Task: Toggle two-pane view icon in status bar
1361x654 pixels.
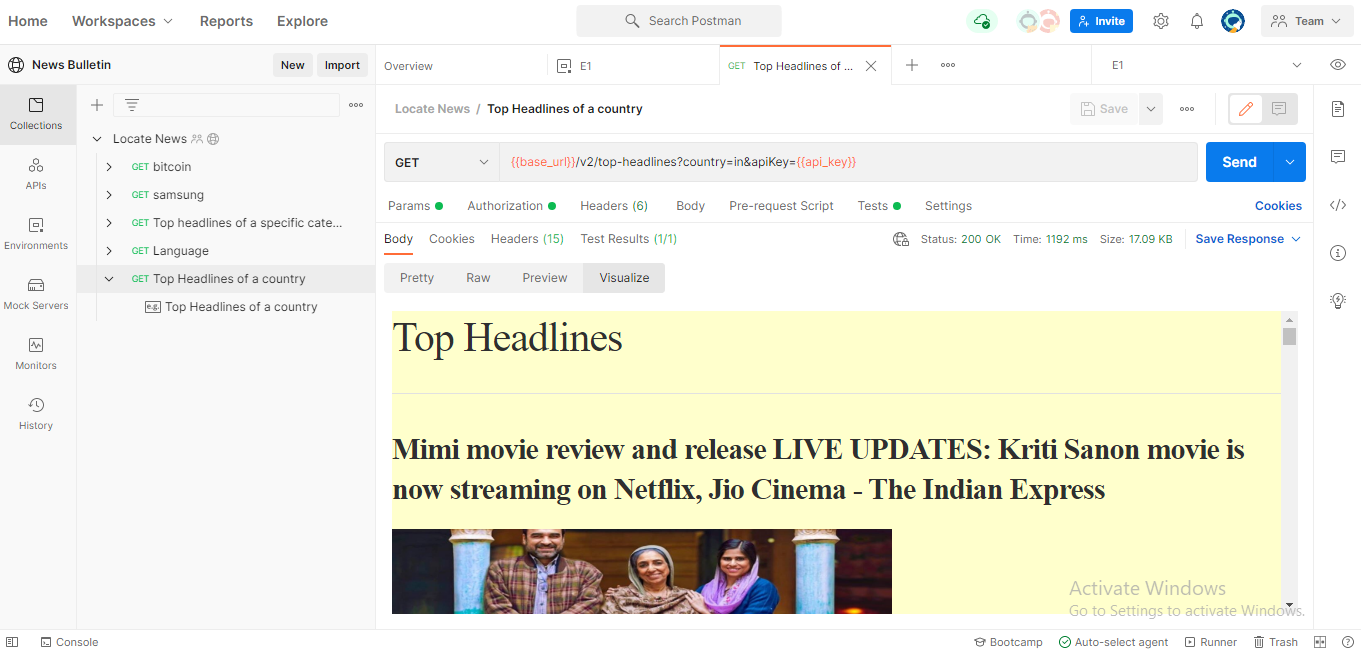Action: [x=1320, y=642]
